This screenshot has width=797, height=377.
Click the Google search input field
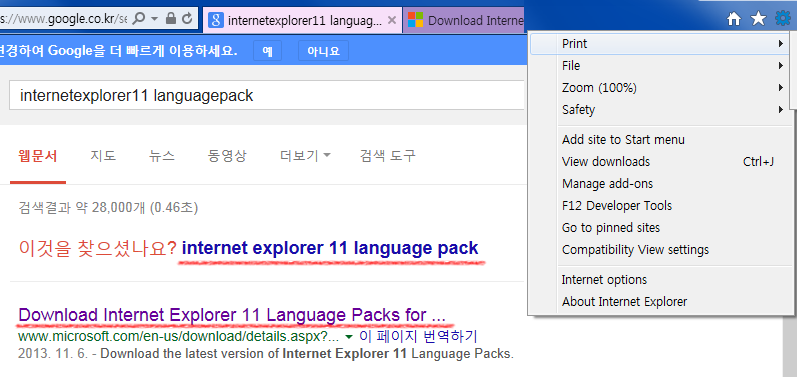267,95
